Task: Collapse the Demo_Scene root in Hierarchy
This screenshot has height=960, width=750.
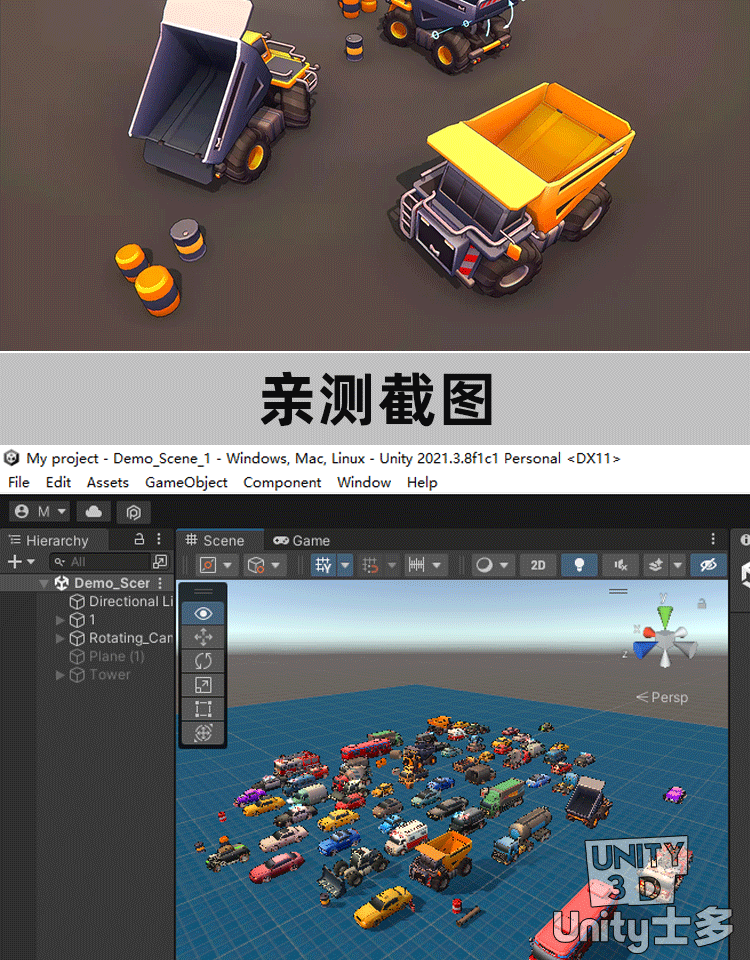Action: coord(43,583)
